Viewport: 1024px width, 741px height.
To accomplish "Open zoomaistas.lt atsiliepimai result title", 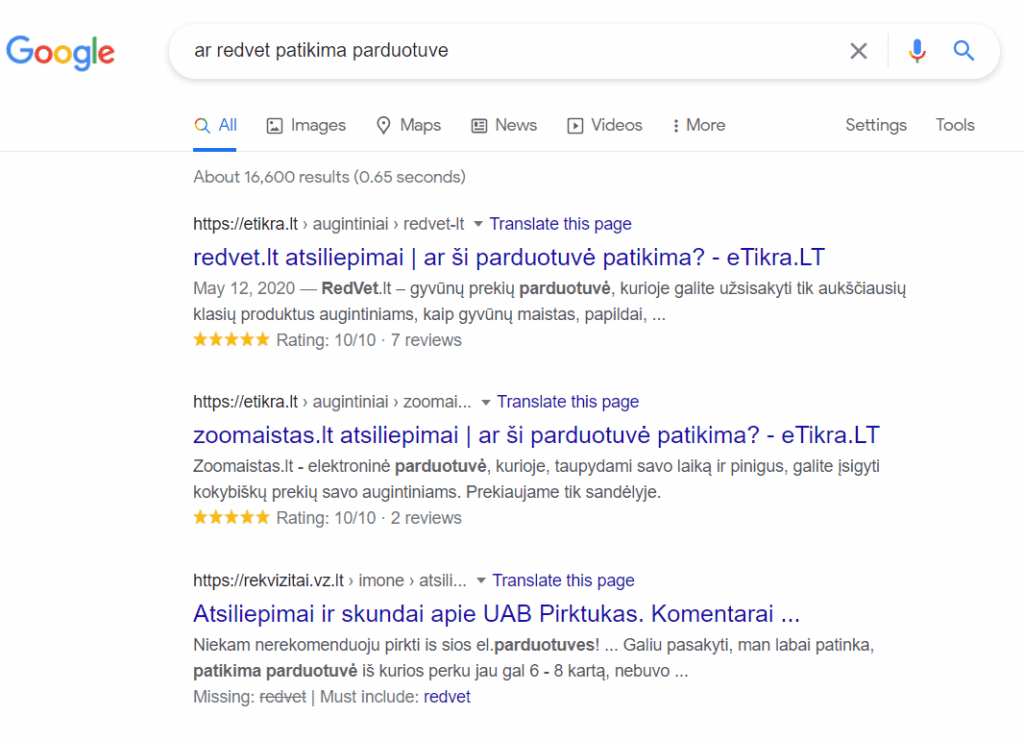I will pyautogui.click(x=535, y=435).
